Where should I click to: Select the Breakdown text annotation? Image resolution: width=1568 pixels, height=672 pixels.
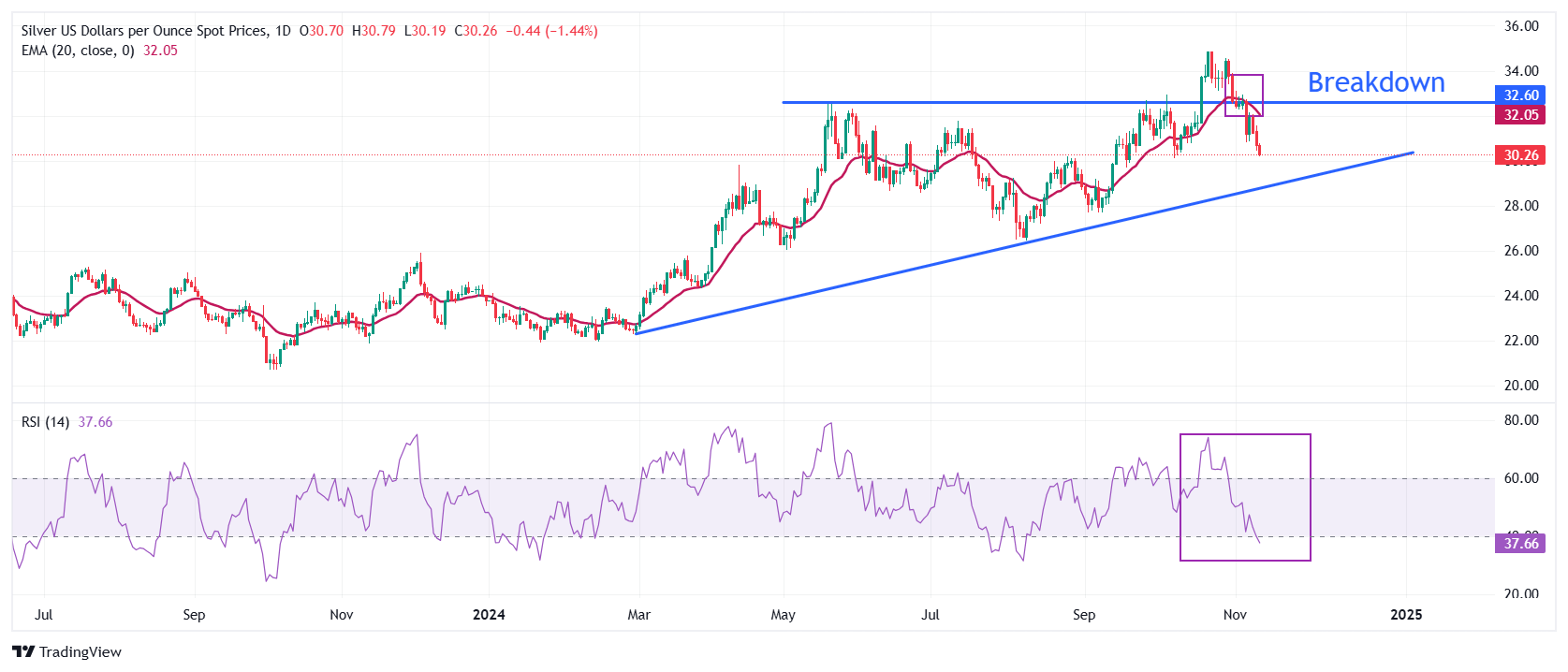1375,82
